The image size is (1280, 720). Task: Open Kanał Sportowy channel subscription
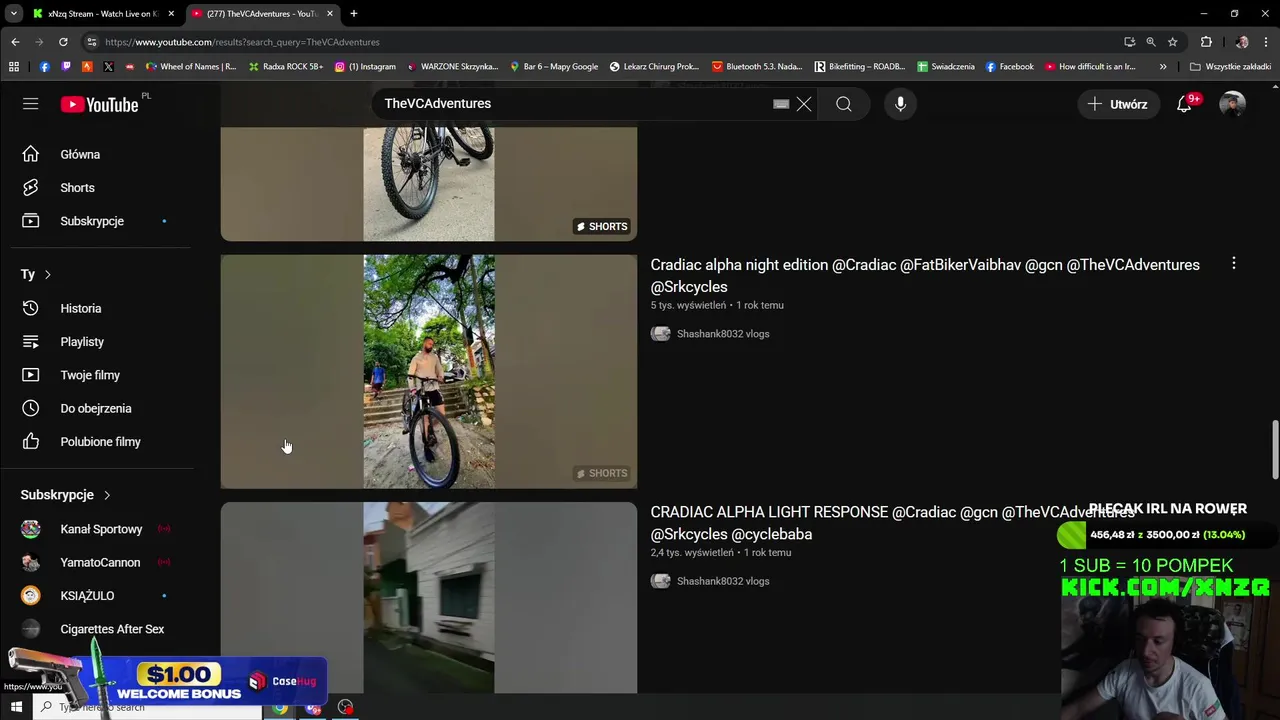coord(100,529)
